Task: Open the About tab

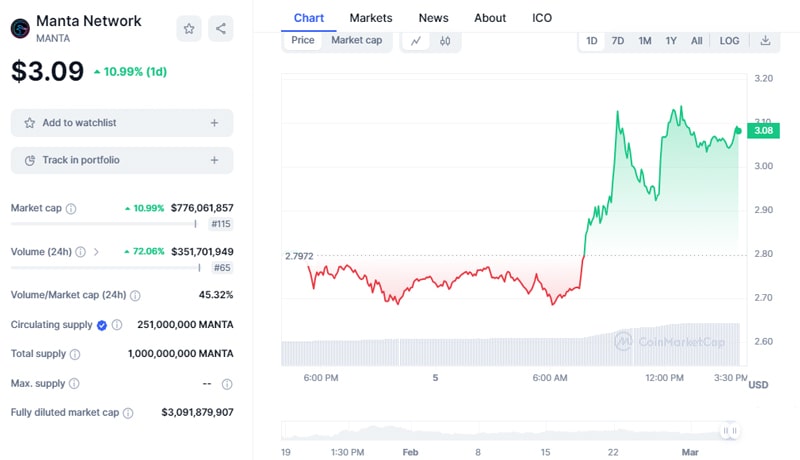Action: point(490,18)
